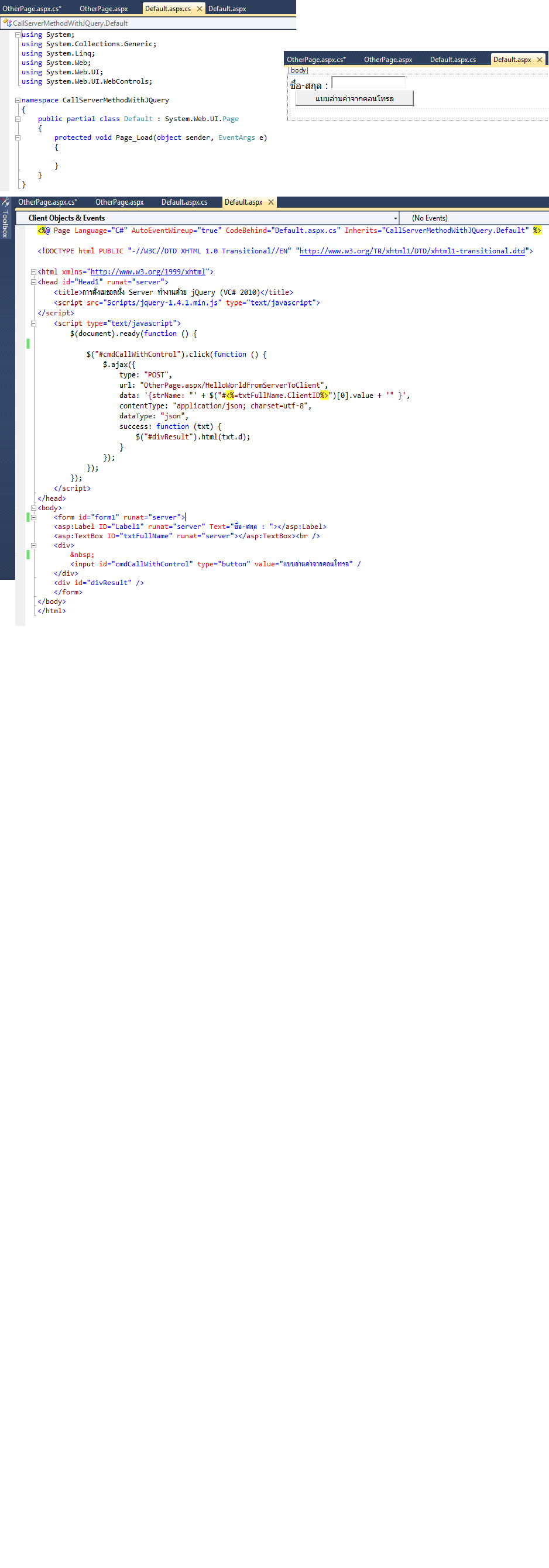Screen dimensions: 549x1568
Task: Click the dataType "json" line
Action: [x=154, y=417]
